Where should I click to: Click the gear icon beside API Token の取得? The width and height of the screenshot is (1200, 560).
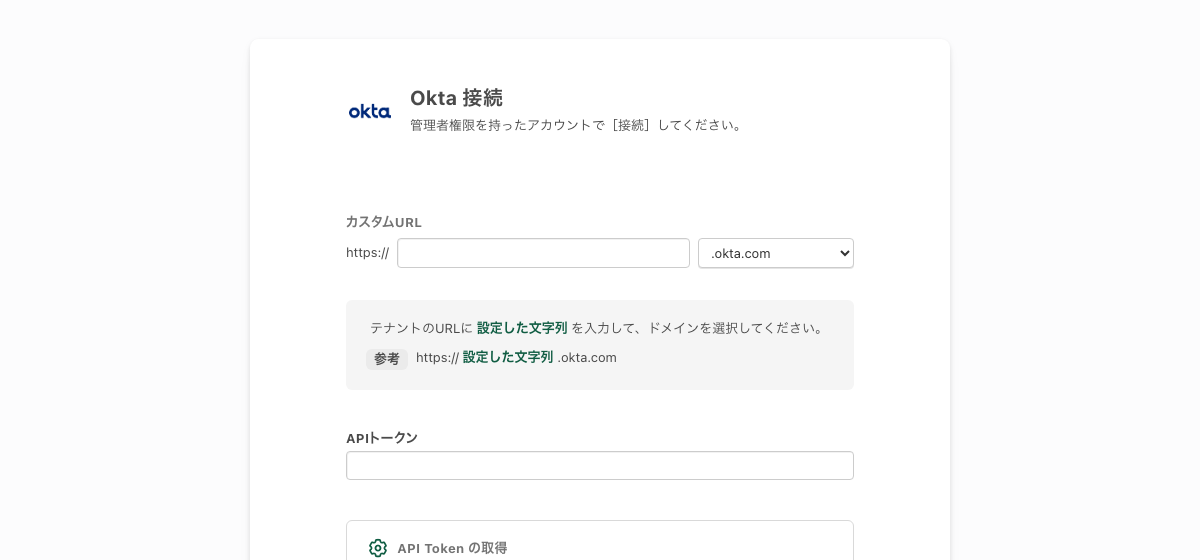pos(378,548)
